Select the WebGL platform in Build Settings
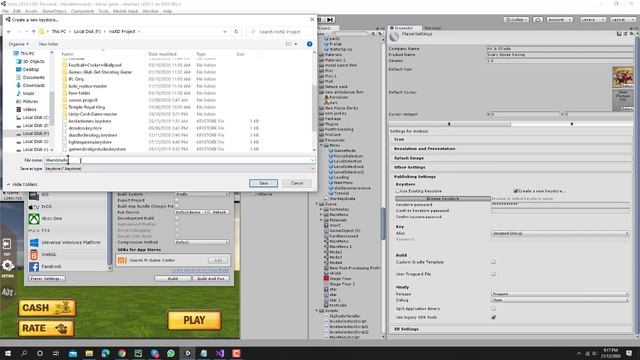 coord(49,254)
